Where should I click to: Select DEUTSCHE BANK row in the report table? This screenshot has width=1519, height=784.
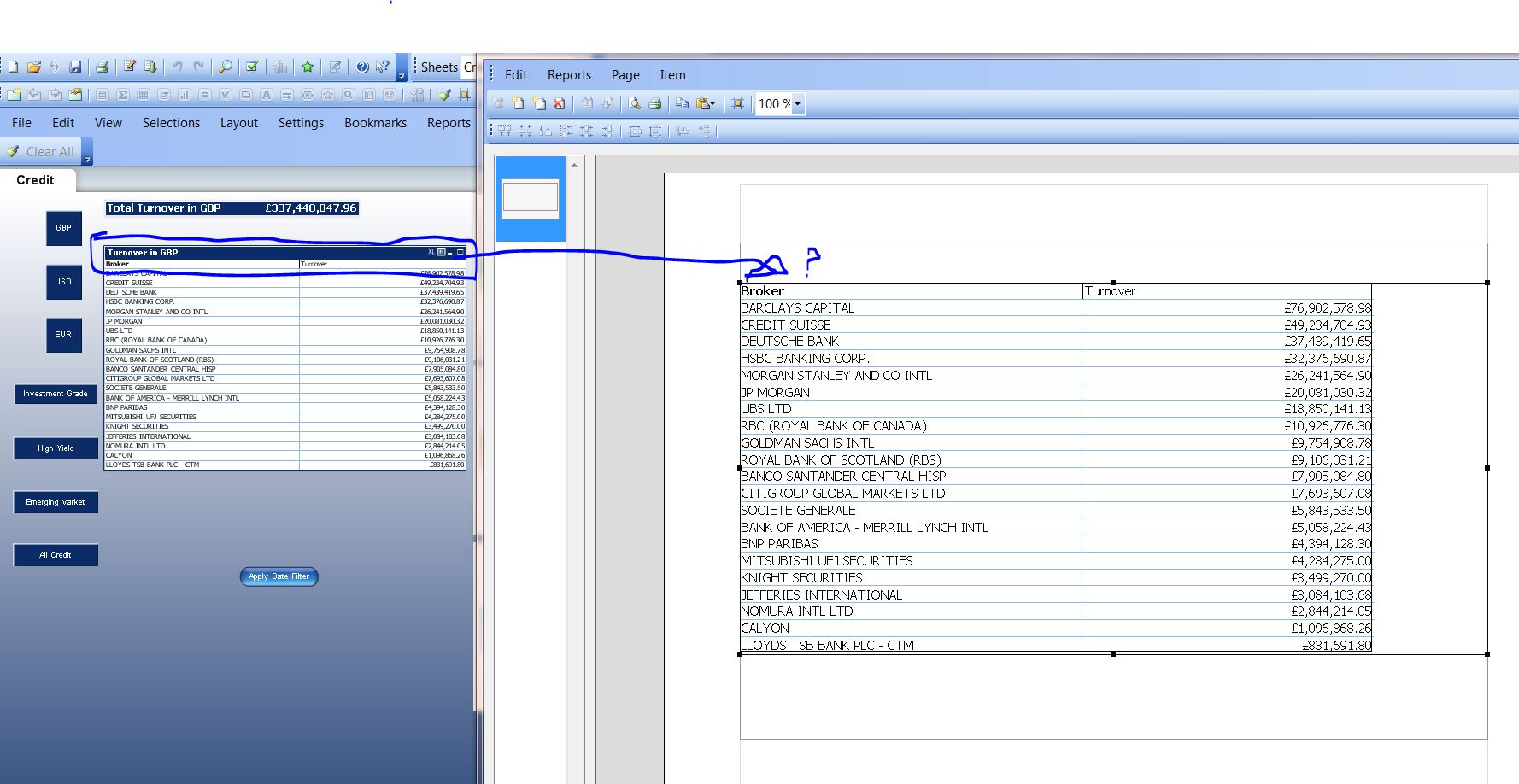pos(1056,342)
